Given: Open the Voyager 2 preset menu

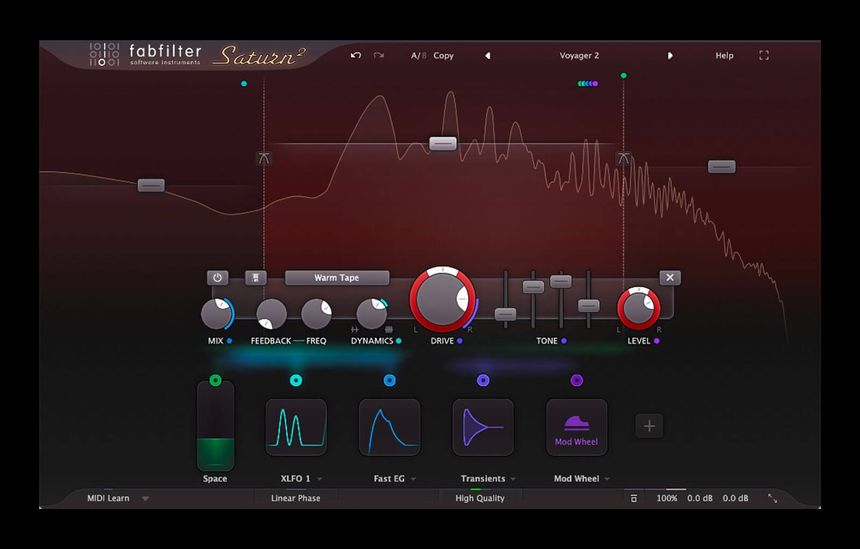Looking at the screenshot, I should click(579, 55).
